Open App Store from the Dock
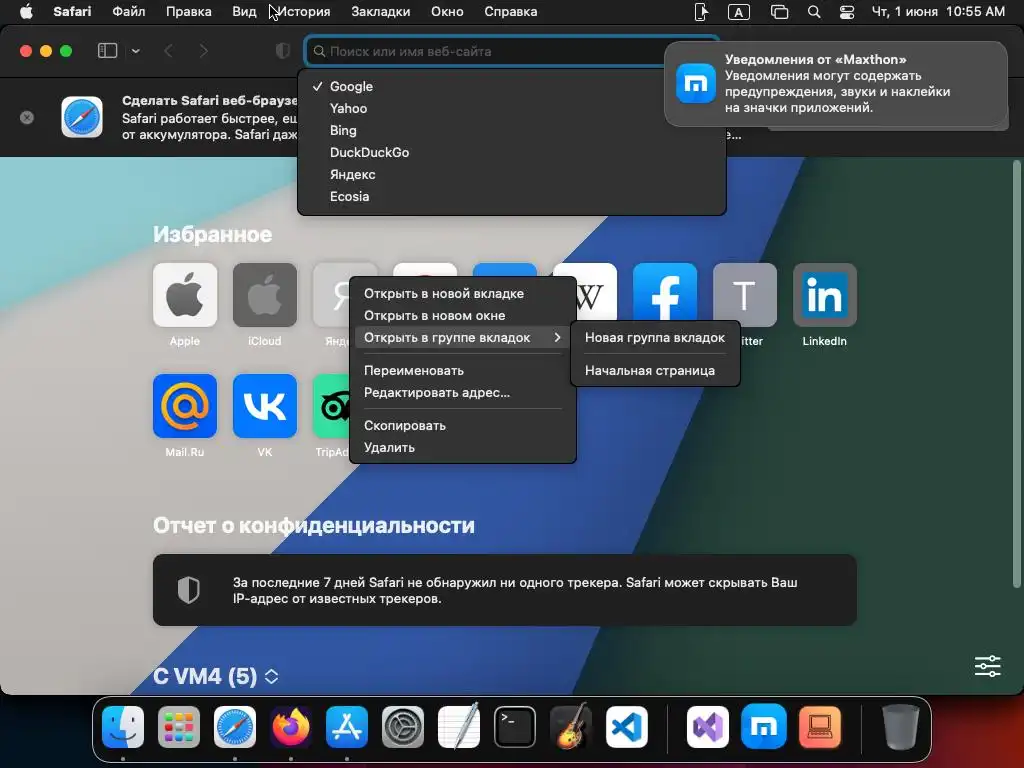The width and height of the screenshot is (1024, 768). click(x=347, y=727)
